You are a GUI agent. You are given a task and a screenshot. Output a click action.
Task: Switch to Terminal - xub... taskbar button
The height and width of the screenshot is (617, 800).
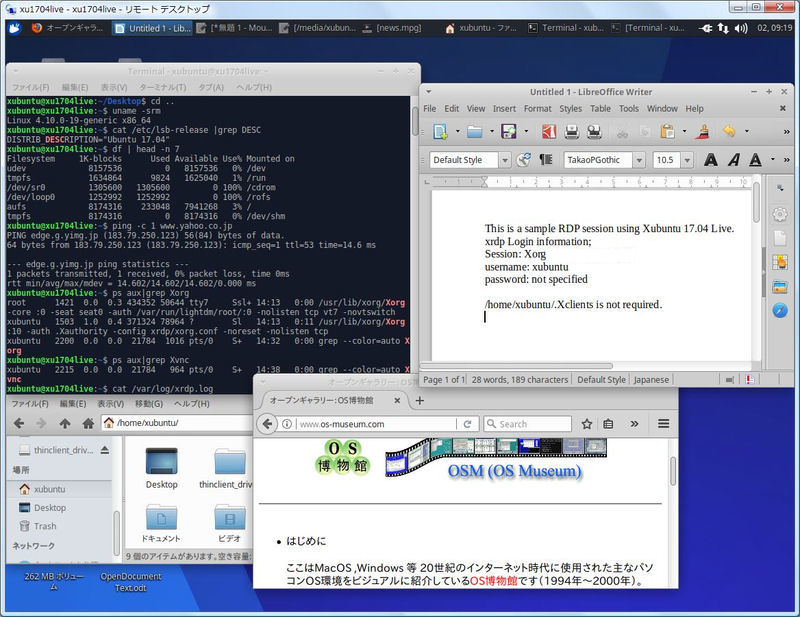point(566,28)
